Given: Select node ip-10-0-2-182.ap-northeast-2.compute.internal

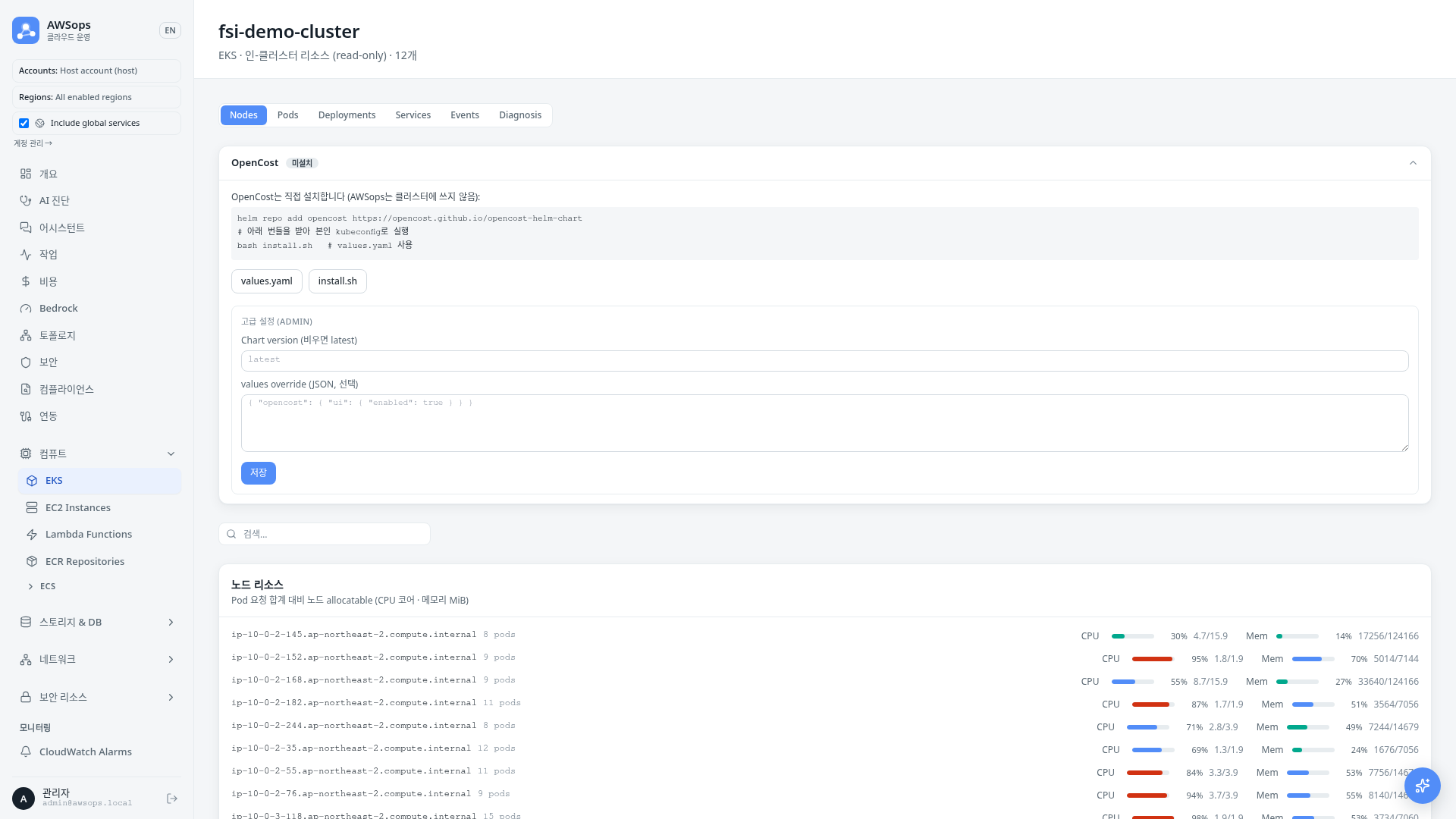Looking at the screenshot, I should click(x=353, y=703).
